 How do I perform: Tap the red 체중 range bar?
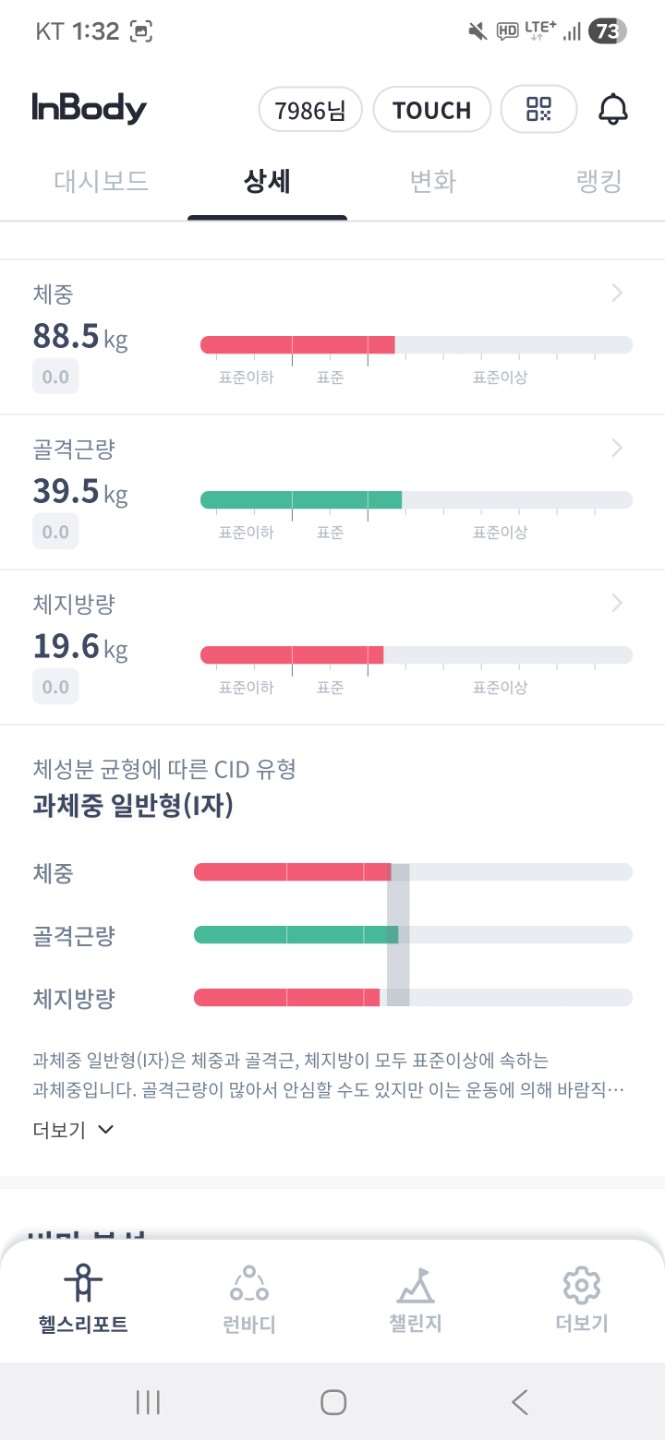pyautogui.click(x=297, y=345)
